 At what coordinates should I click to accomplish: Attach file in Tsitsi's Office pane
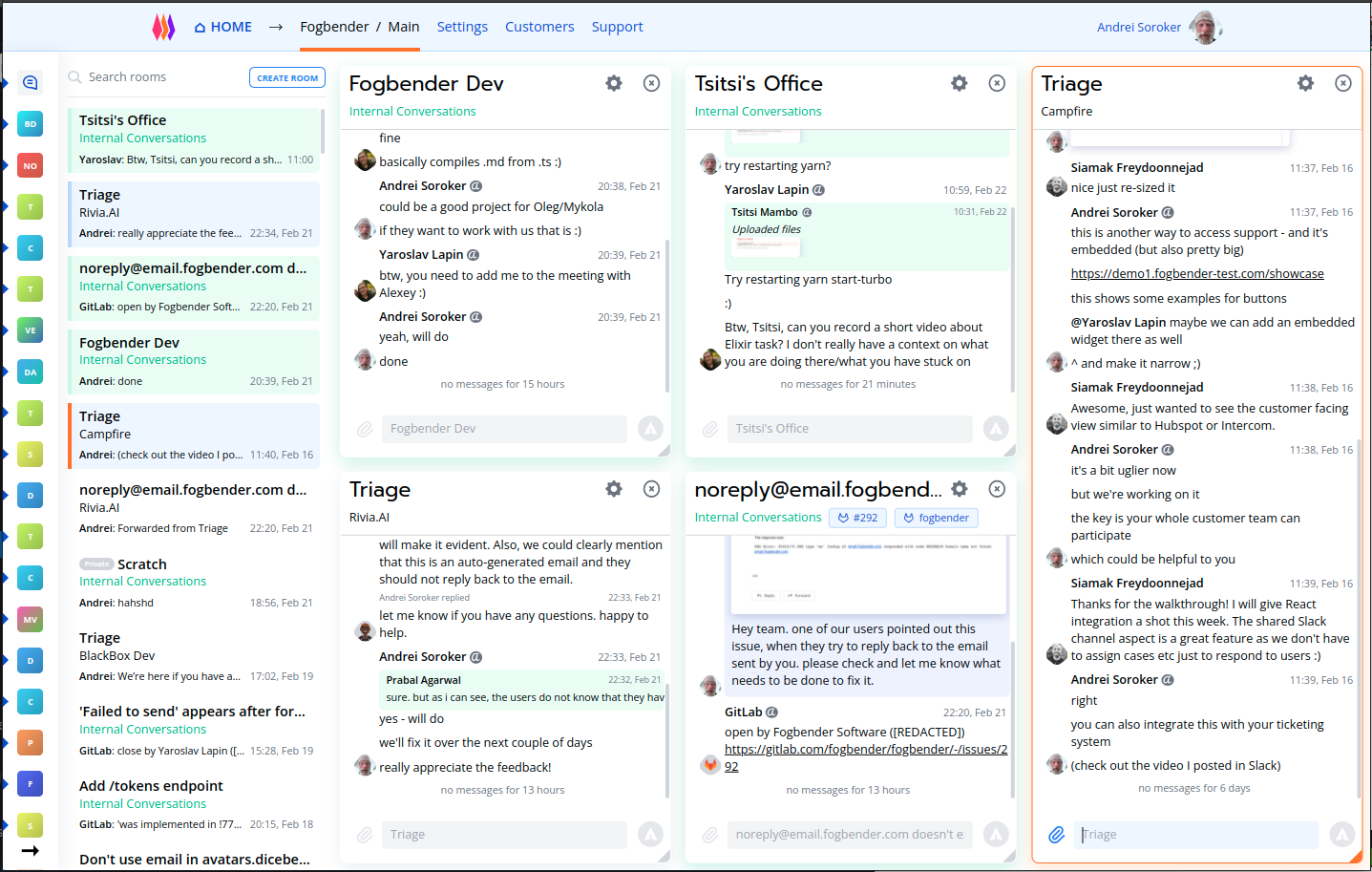[x=710, y=429]
